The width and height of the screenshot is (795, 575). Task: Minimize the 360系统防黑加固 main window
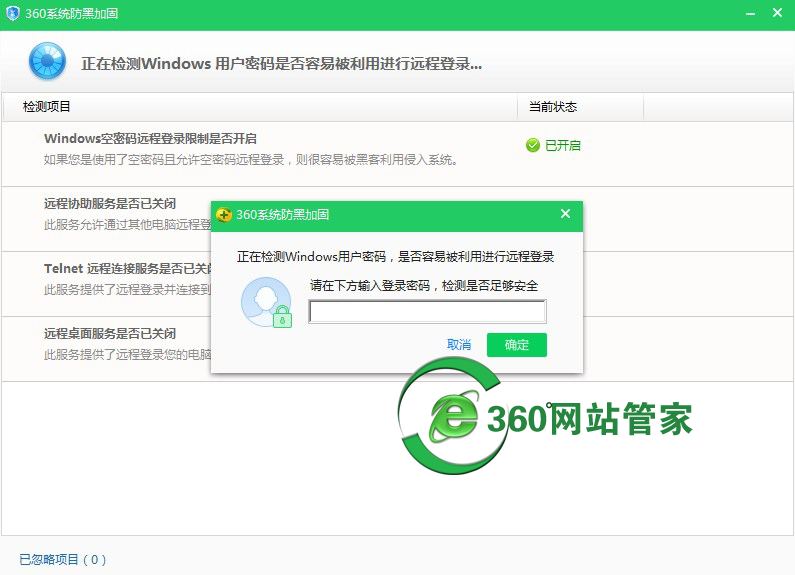[x=750, y=14]
